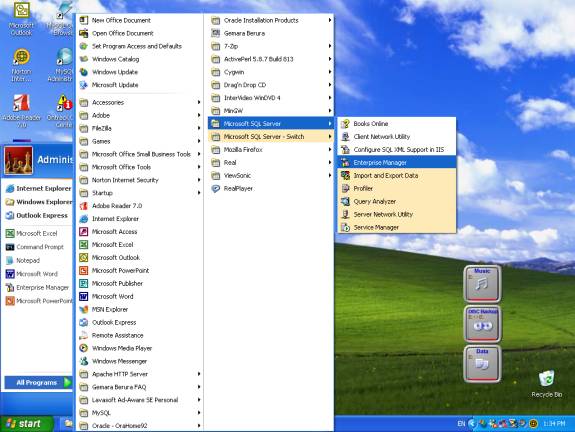Select Client Network Utility
Screen dimensions: 575x432
[x=396, y=136]
